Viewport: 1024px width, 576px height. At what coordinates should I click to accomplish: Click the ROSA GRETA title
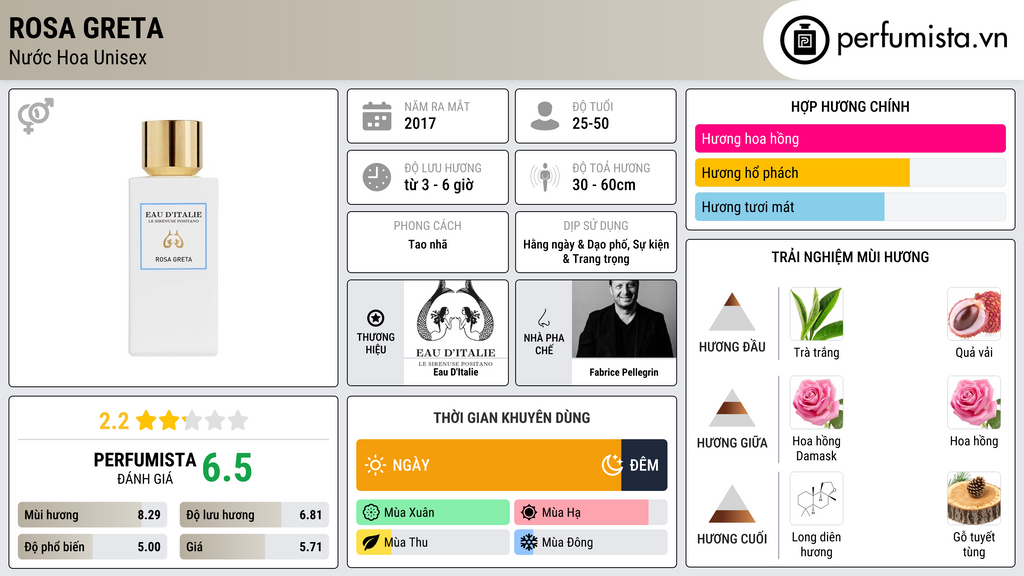(86, 29)
